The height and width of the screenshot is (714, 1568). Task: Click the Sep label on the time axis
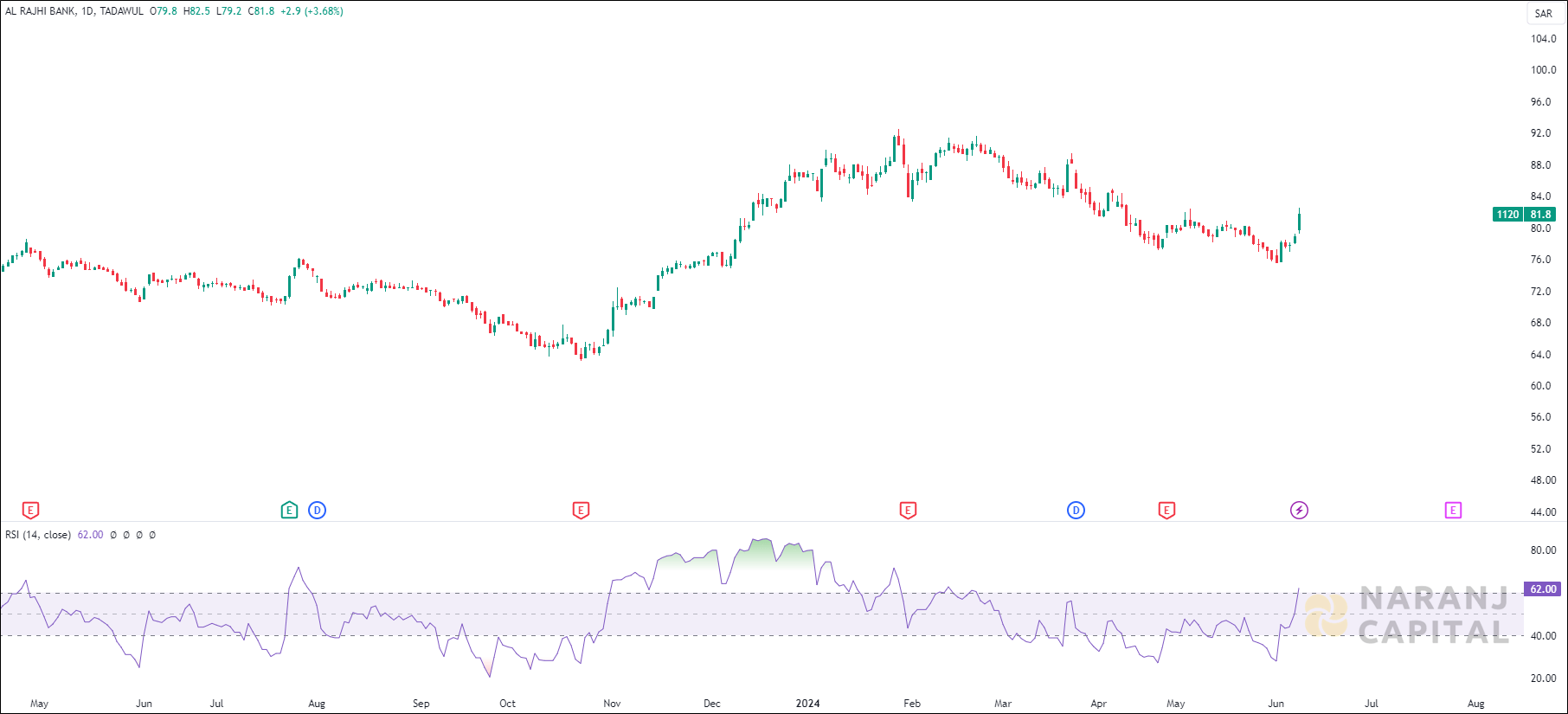point(421,704)
